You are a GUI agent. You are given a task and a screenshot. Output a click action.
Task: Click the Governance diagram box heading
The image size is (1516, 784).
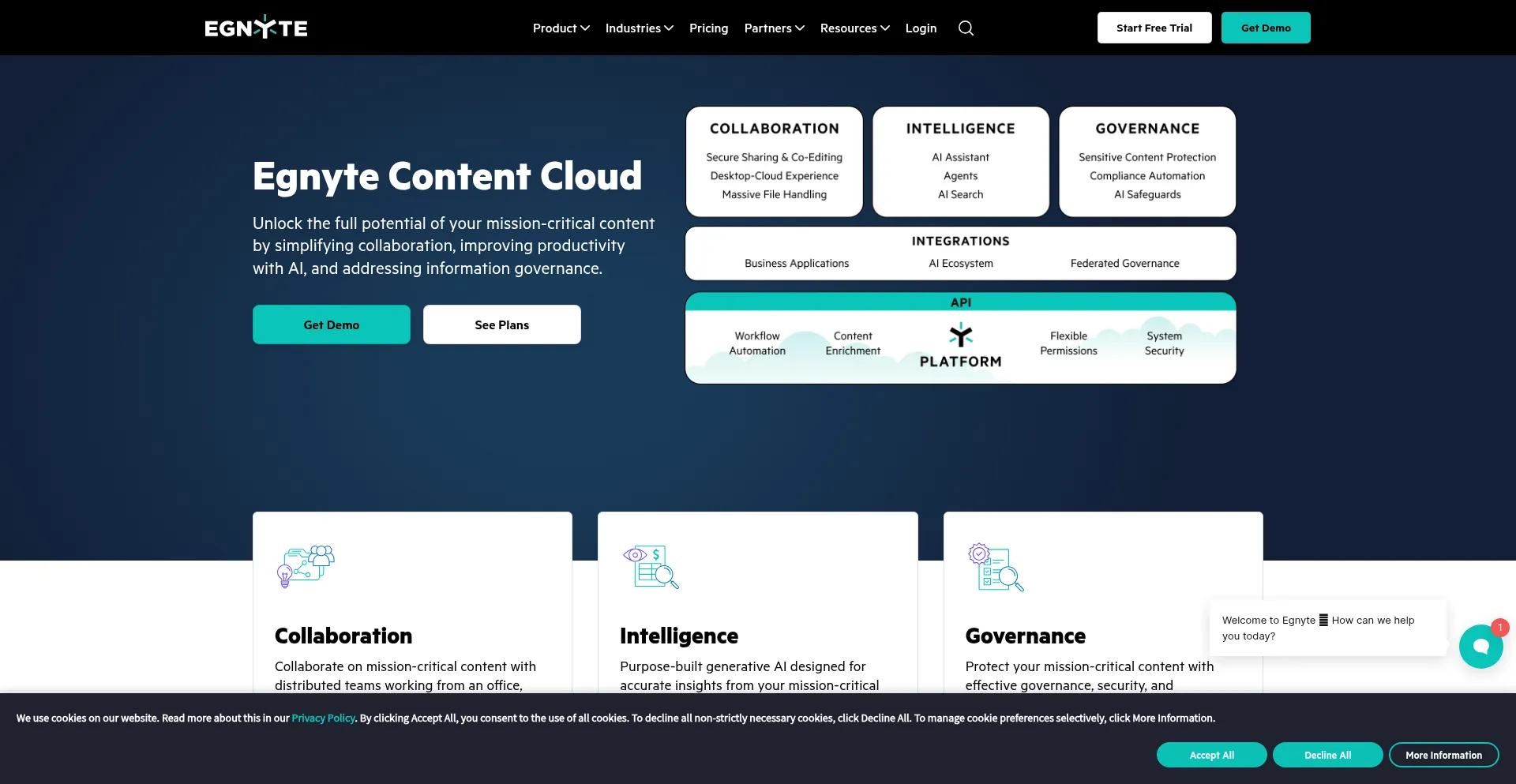1147,129
